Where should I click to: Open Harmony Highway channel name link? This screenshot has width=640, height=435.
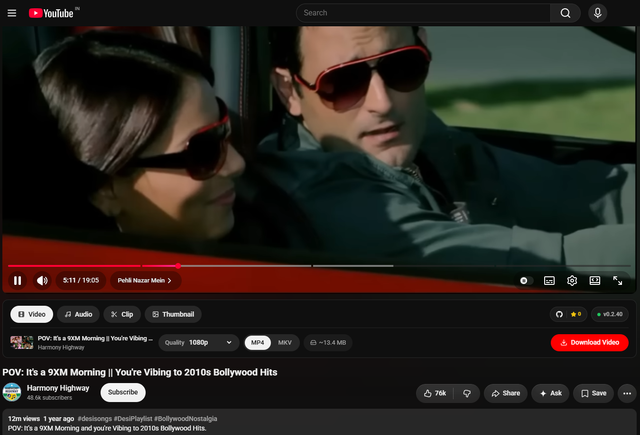pyautogui.click(x=58, y=388)
